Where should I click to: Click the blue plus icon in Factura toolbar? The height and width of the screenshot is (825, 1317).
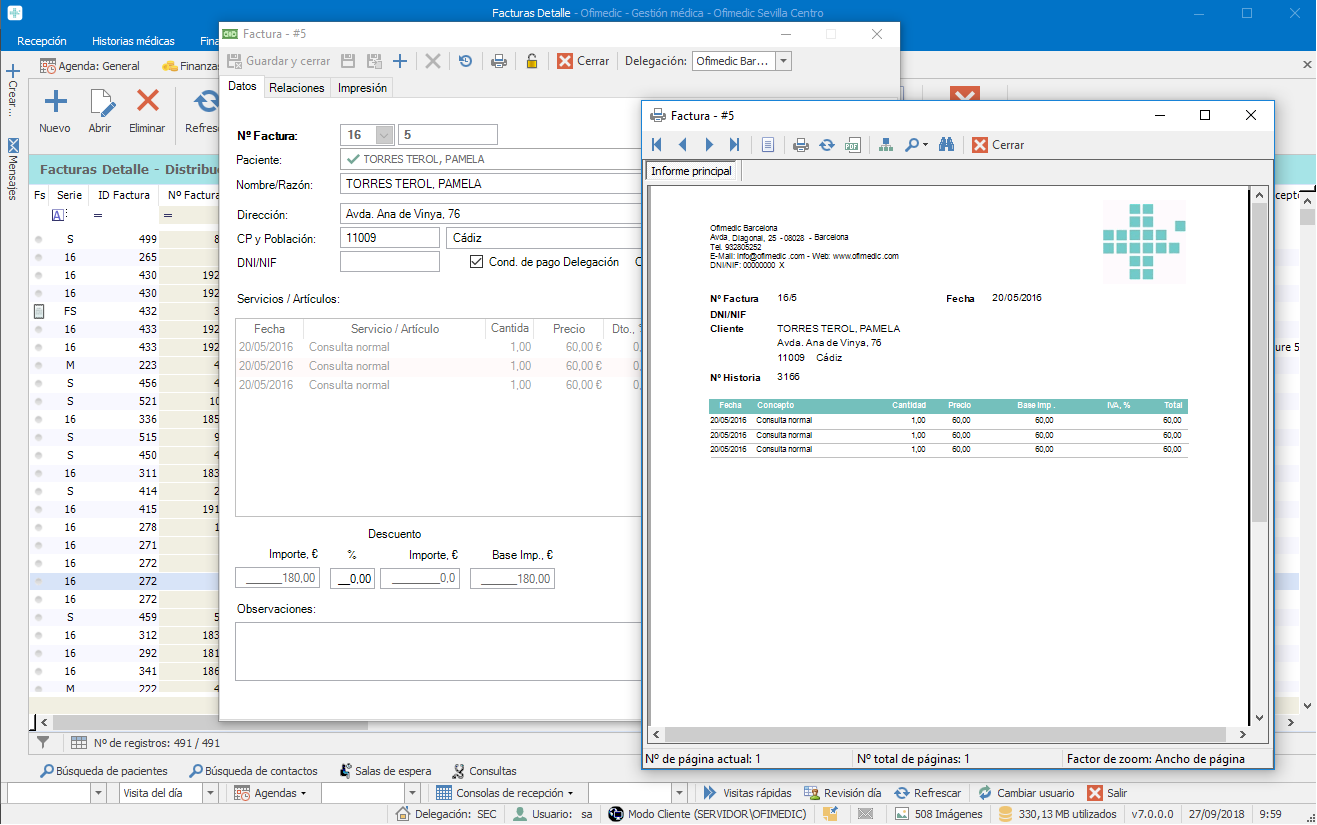click(x=400, y=61)
